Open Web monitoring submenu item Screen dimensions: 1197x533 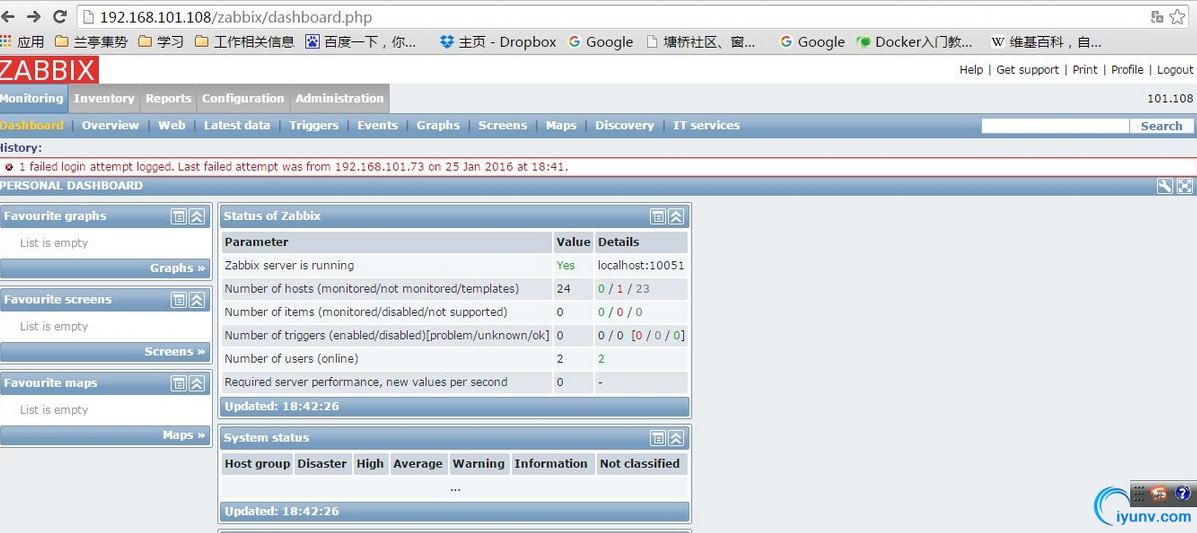coord(172,125)
